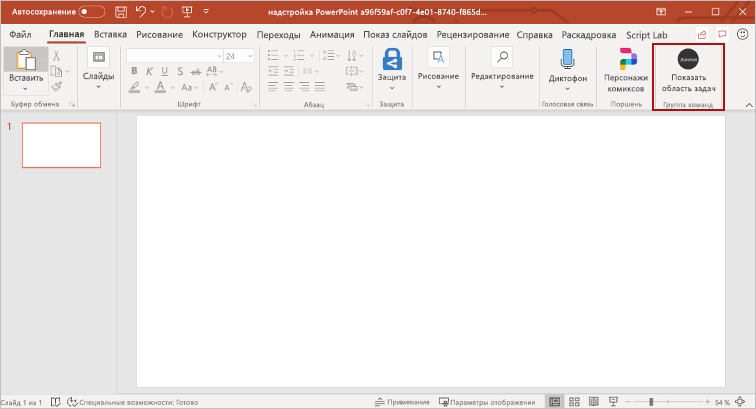Open Customize Quick Access Toolbar arrow
The image size is (756, 409).
pyautogui.click(x=206, y=12)
